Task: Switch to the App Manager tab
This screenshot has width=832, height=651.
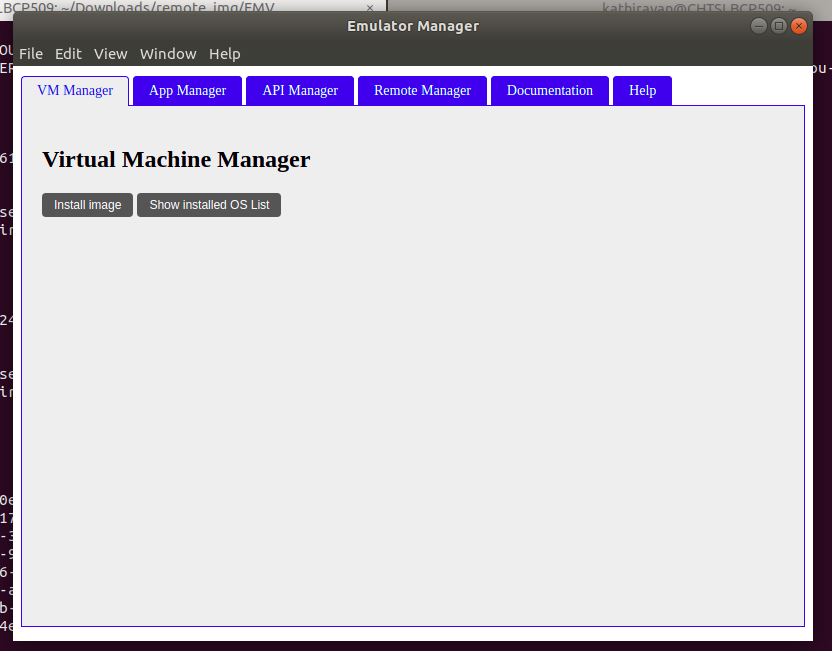Action: point(187,91)
